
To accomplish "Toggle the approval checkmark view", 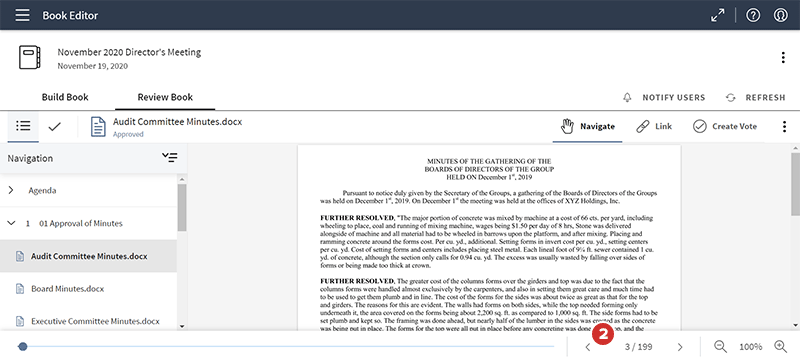I will pos(55,126).
